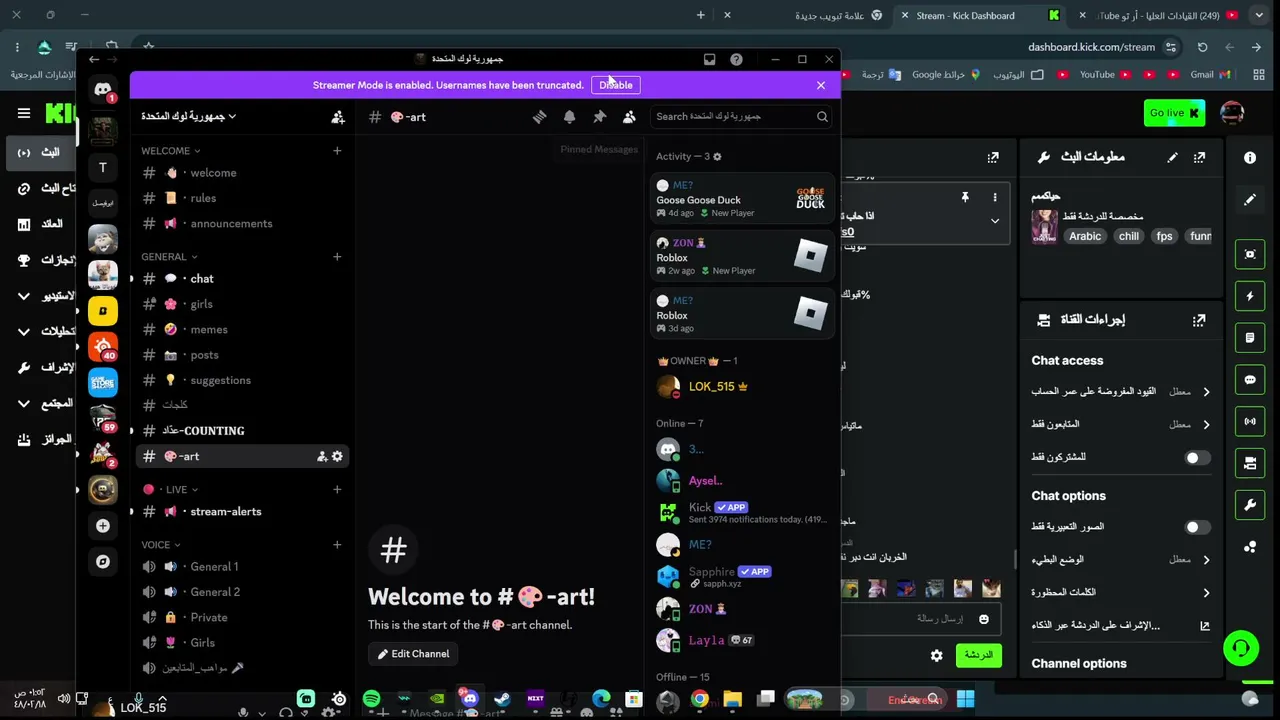Screen dimensions: 1280x720
Task: Collapse the WELCOME channel category
Action: click(x=170, y=151)
